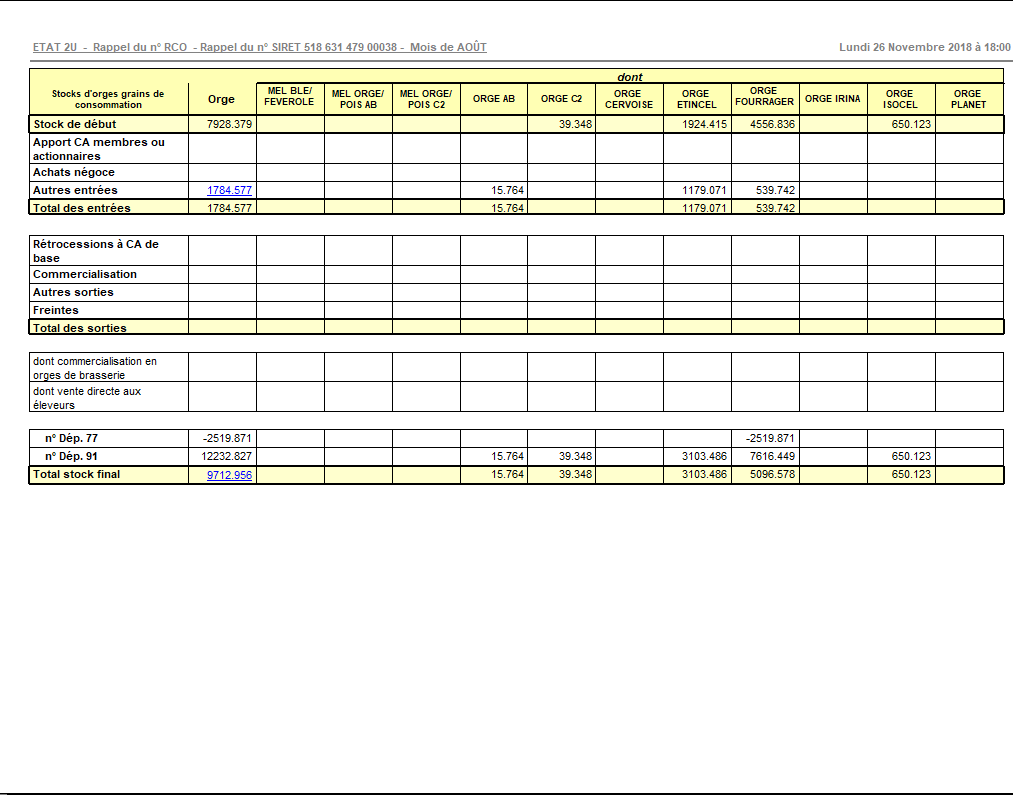
Task: Click the 'dont' group header above columns
Action: pyautogui.click(x=630, y=77)
